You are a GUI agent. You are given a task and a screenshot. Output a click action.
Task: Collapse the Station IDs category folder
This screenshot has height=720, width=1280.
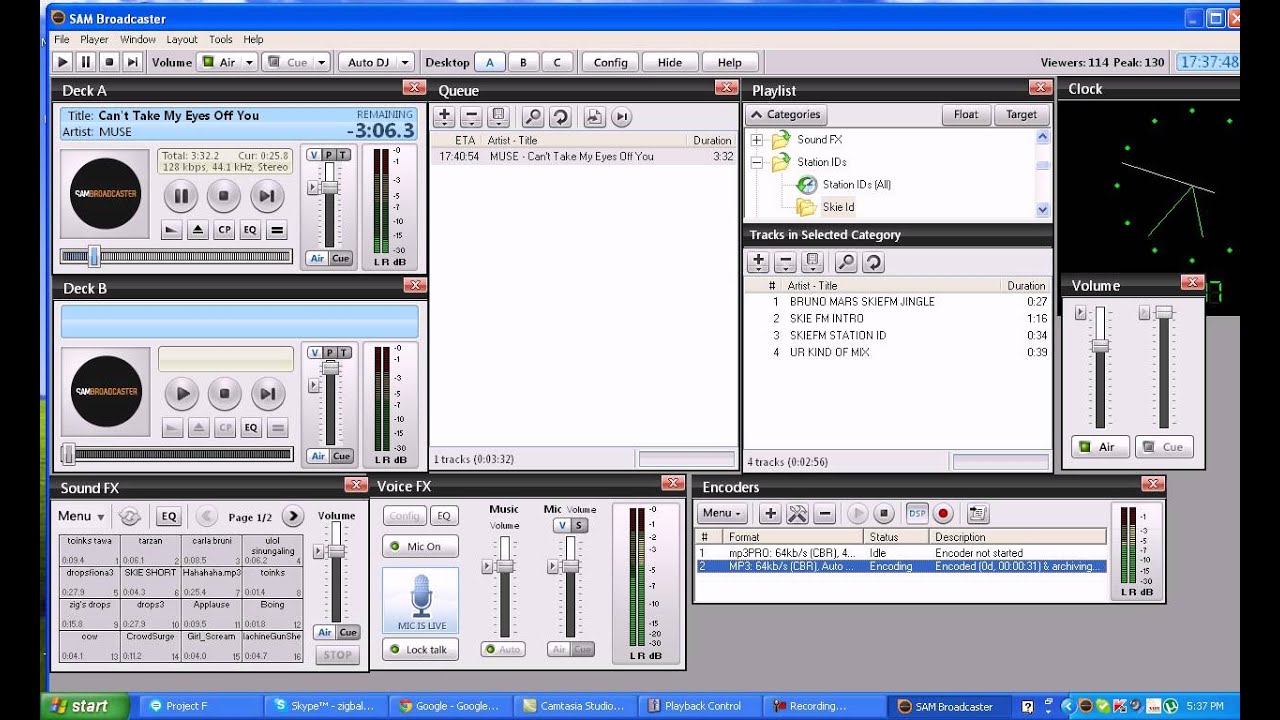[757, 162]
